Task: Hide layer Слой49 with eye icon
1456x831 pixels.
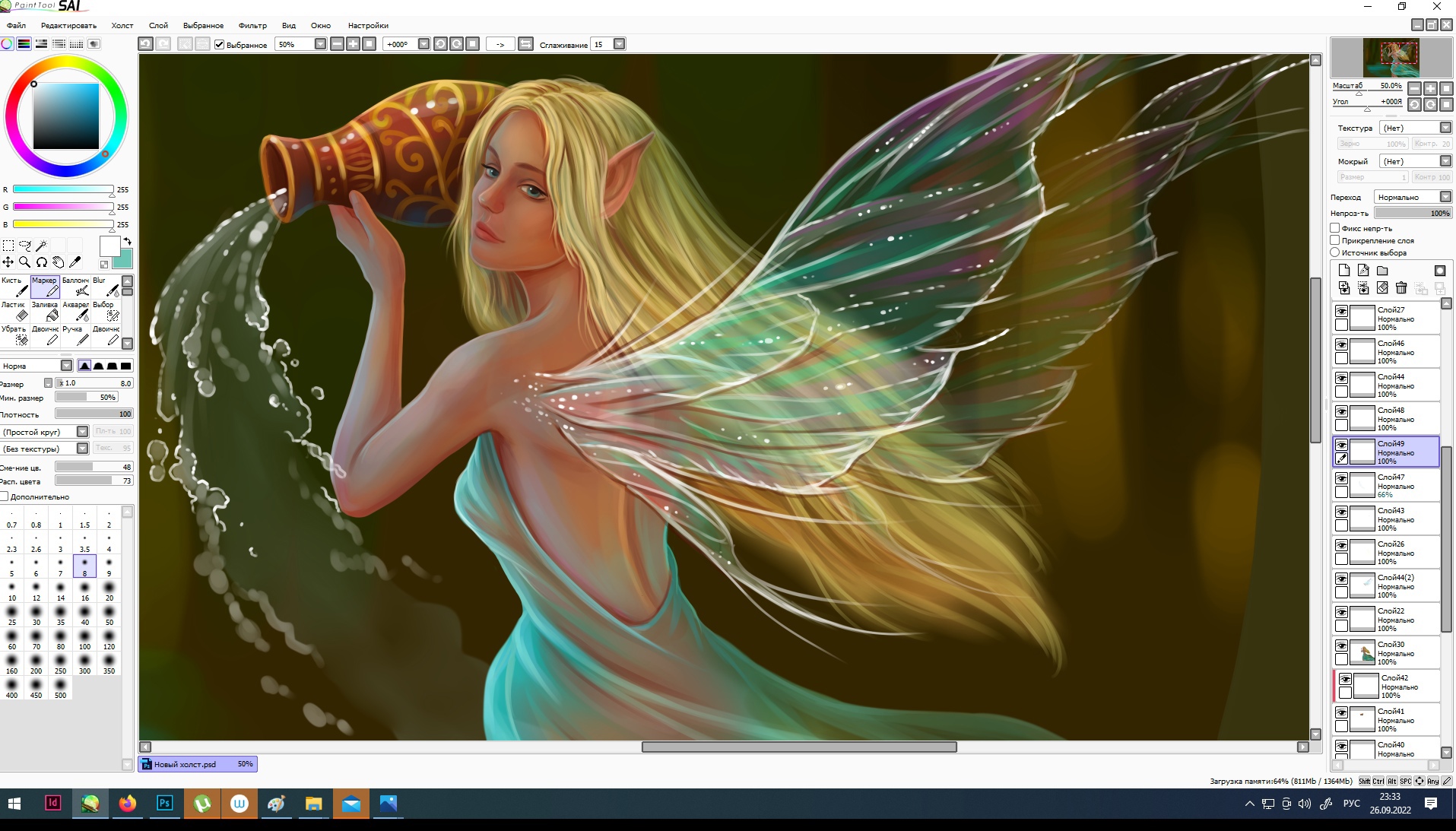Action: pos(1342,446)
